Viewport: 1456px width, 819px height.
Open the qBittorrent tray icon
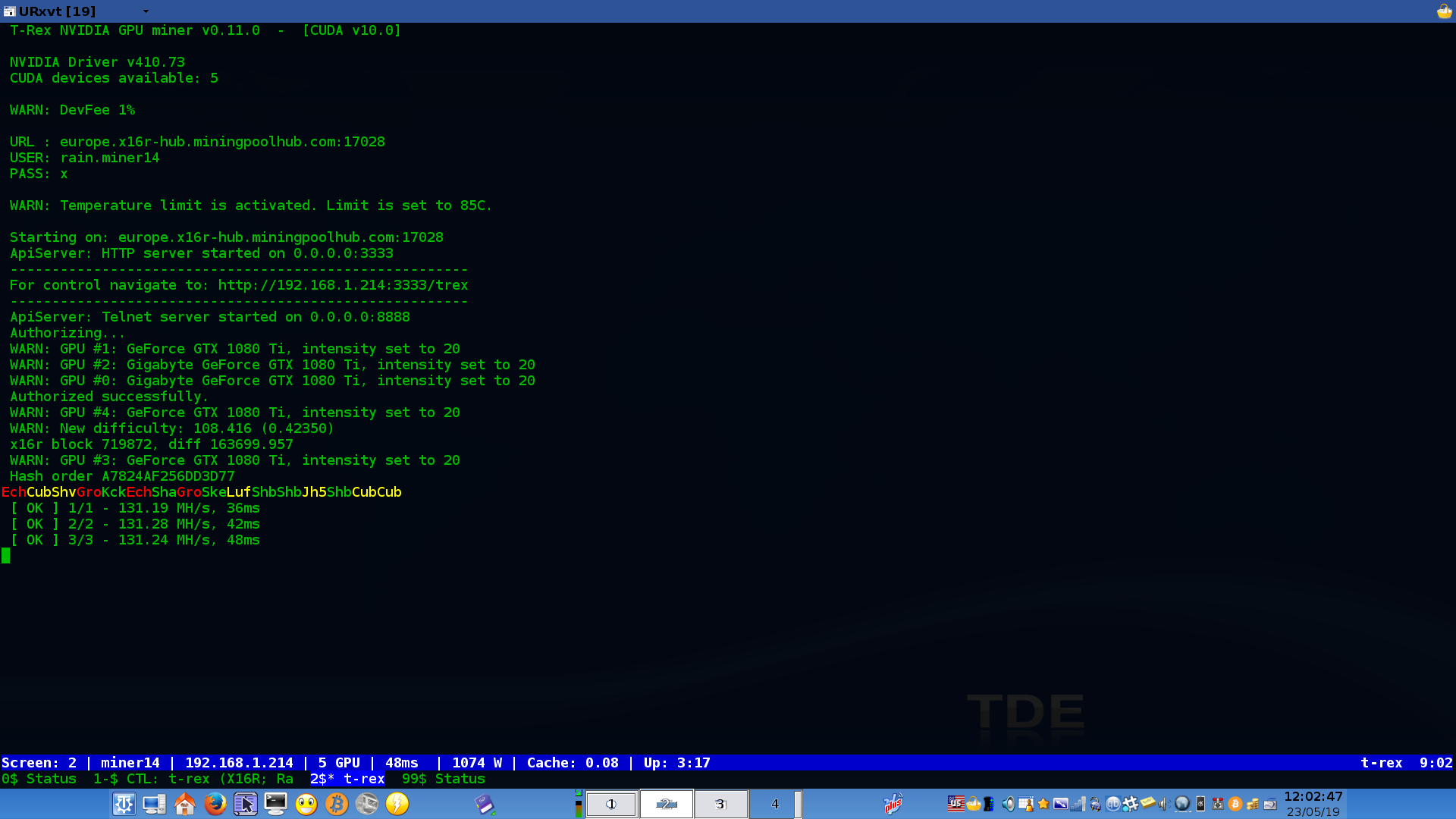coord(1113,804)
